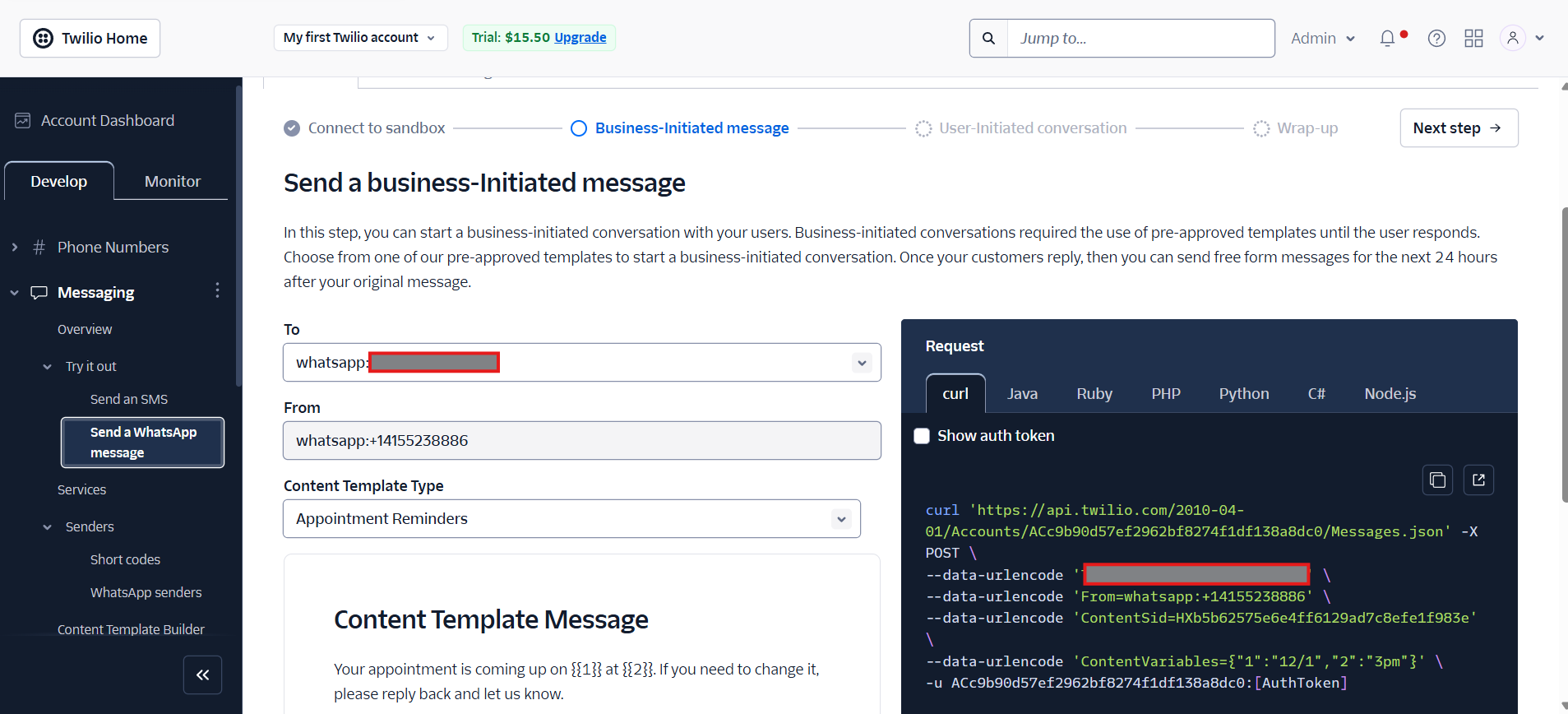Click the Content Template Message heading
The height and width of the screenshot is (714, 1568).
491,619
